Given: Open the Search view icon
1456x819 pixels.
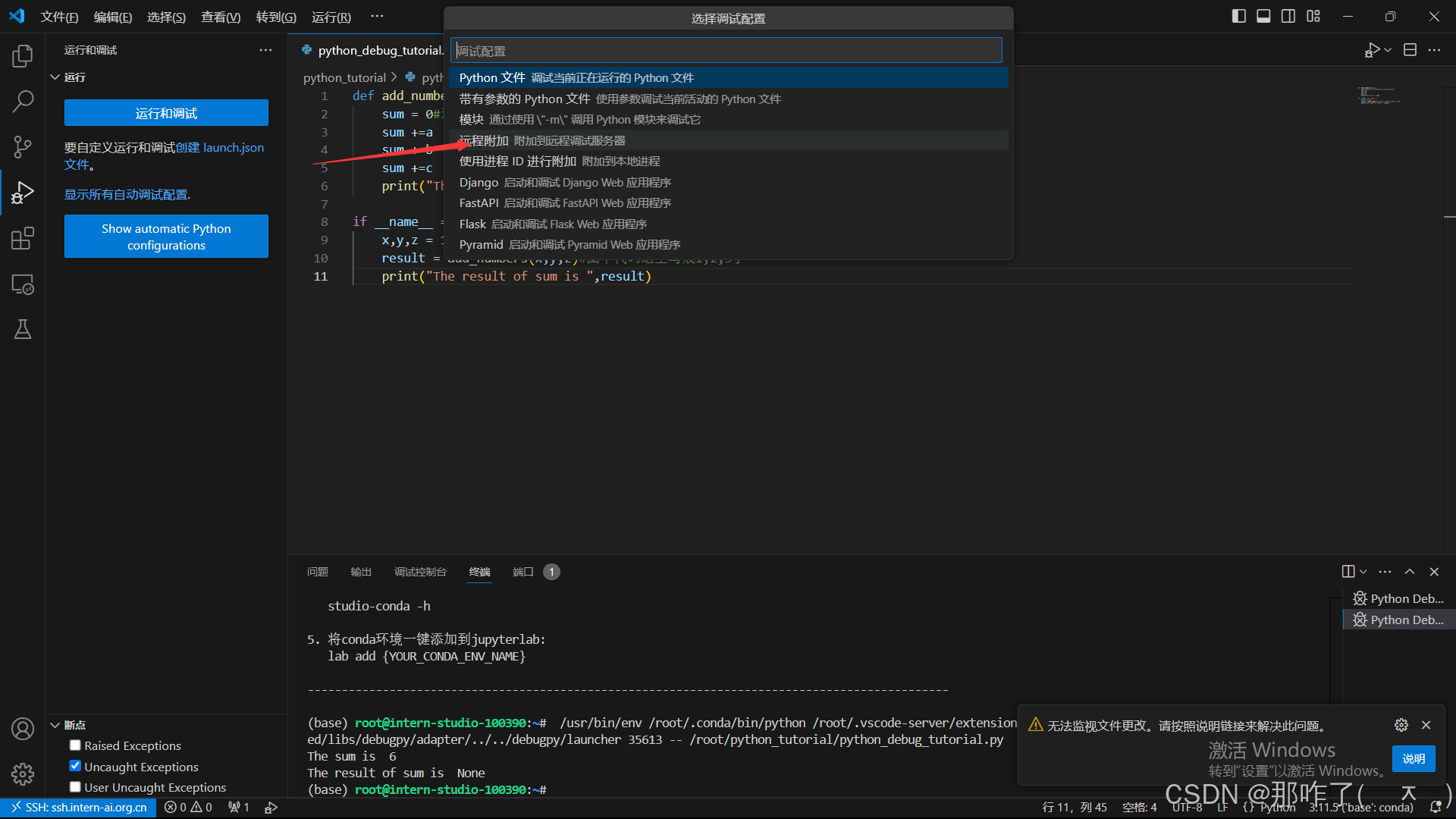Looking at the screenshot, I should pyautogui.click(x=22, y=101).
